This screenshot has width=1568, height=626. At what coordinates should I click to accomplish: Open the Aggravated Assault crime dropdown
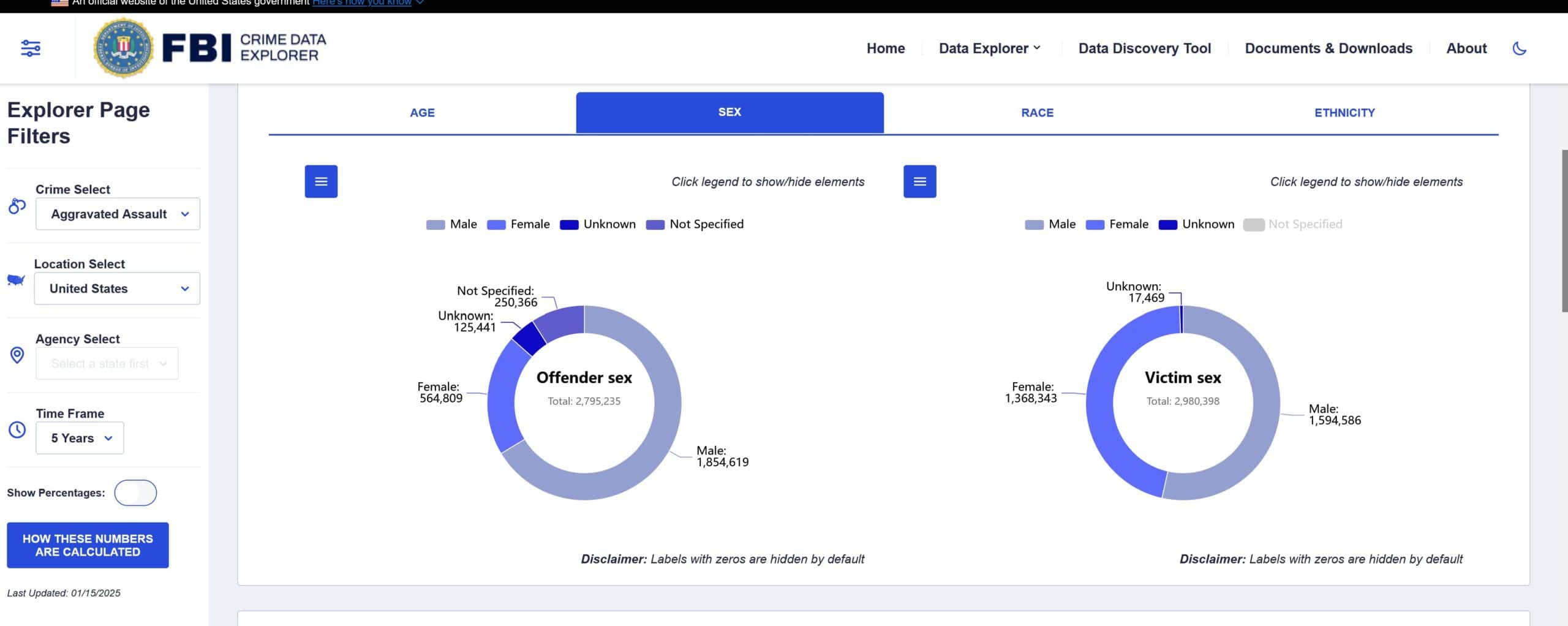pos(118,214)
